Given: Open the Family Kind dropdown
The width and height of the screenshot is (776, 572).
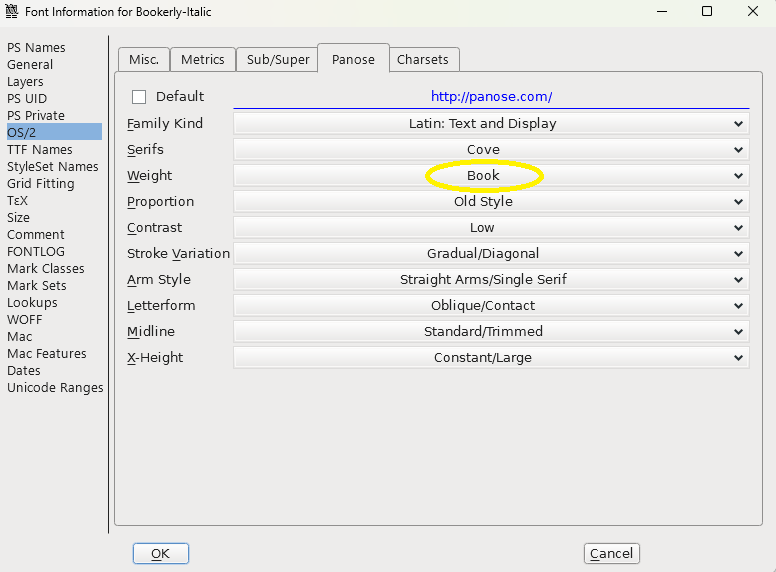Looking at the screenshot, I should pos(491,124).
